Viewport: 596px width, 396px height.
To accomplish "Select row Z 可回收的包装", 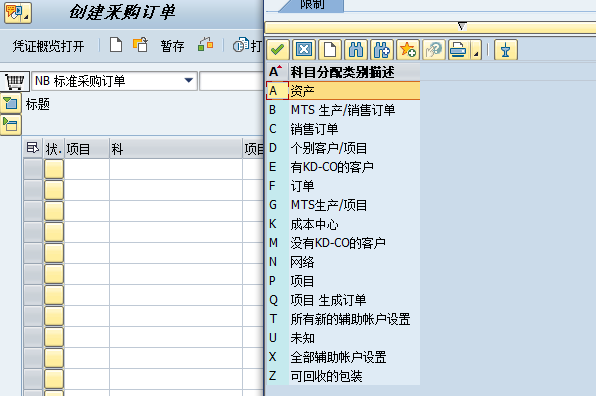I will [x=343, y=376].
